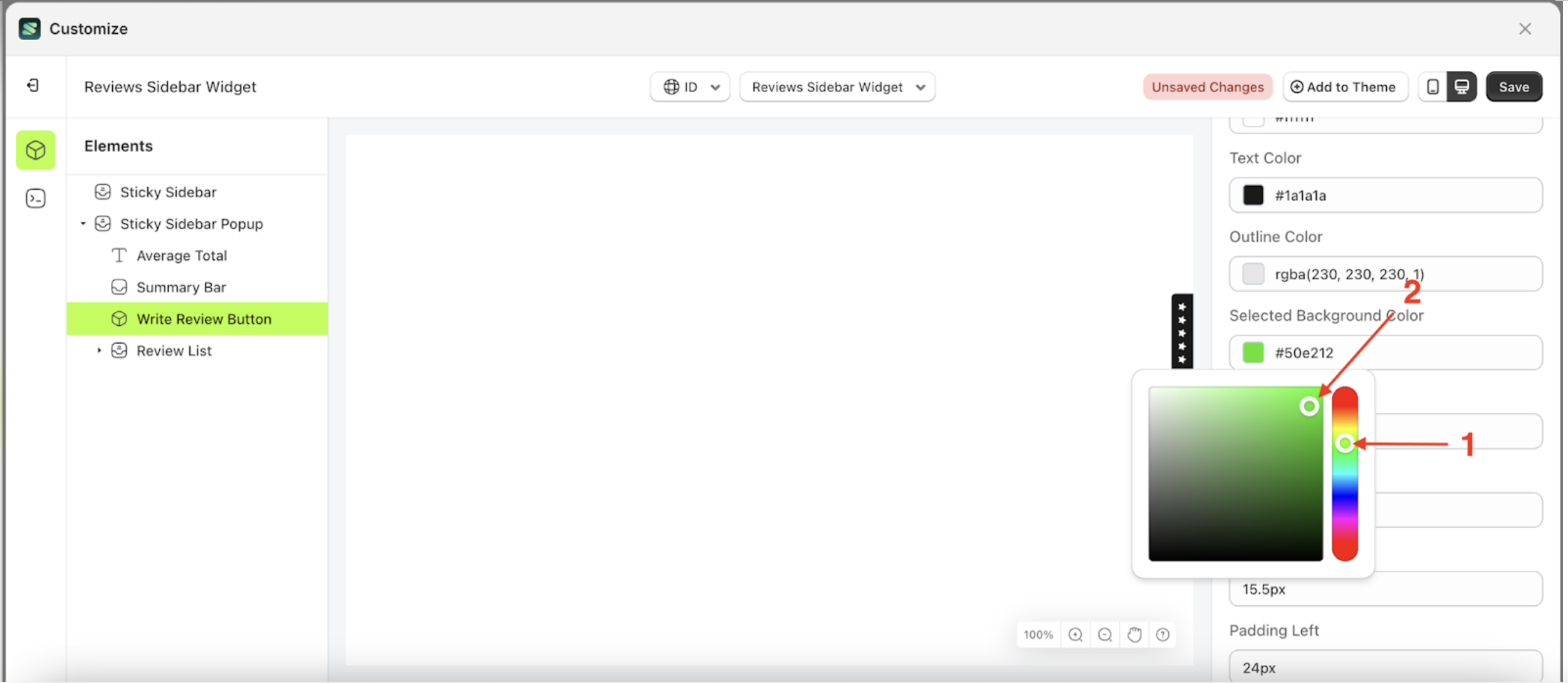Select the Average Total element
Screen dimensions: 1568x683
coord(181,255)
